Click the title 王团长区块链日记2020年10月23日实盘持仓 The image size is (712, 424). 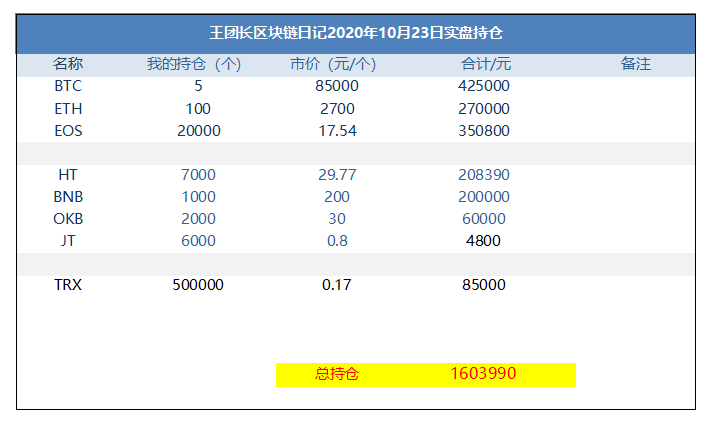tap(356, 33)
